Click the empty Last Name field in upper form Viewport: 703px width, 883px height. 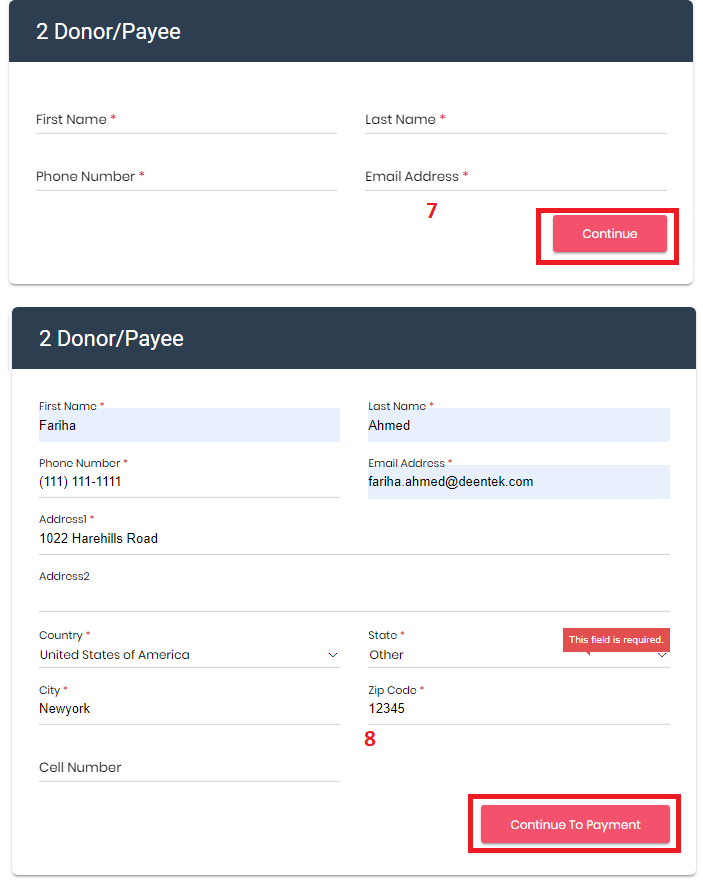tap(515, 120)
